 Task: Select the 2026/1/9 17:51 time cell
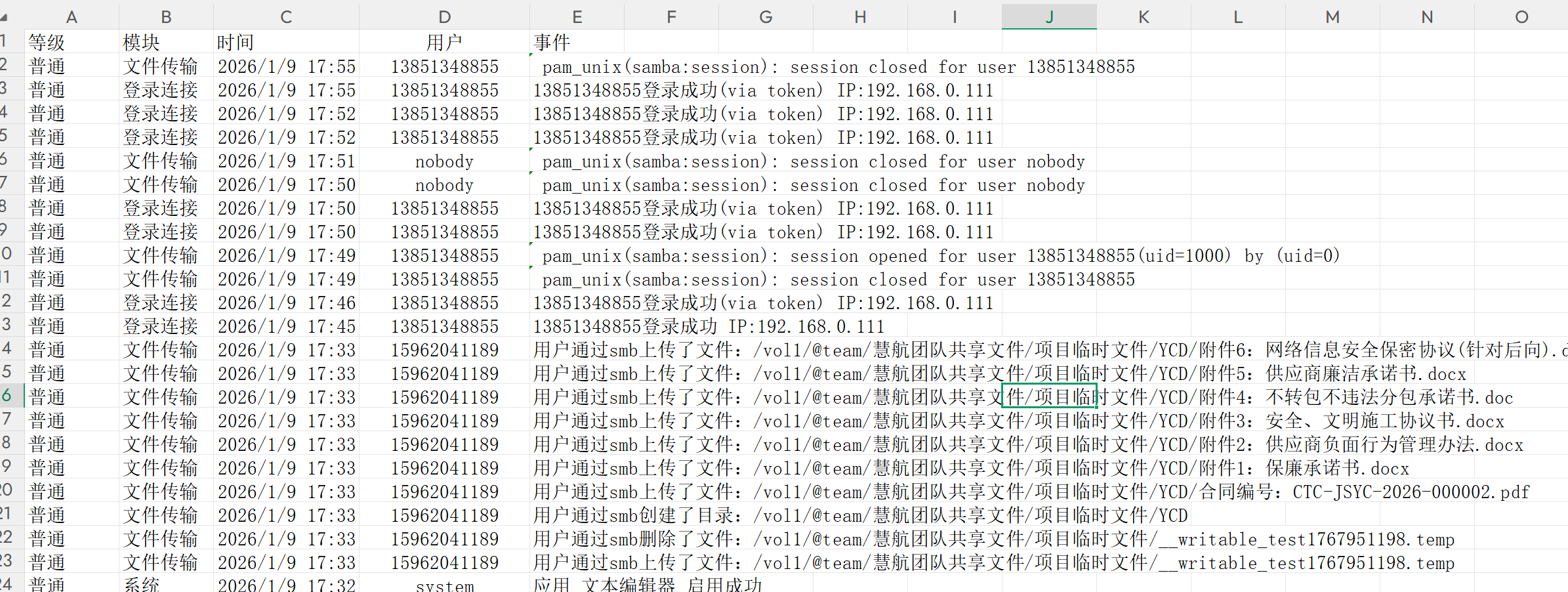286,161
